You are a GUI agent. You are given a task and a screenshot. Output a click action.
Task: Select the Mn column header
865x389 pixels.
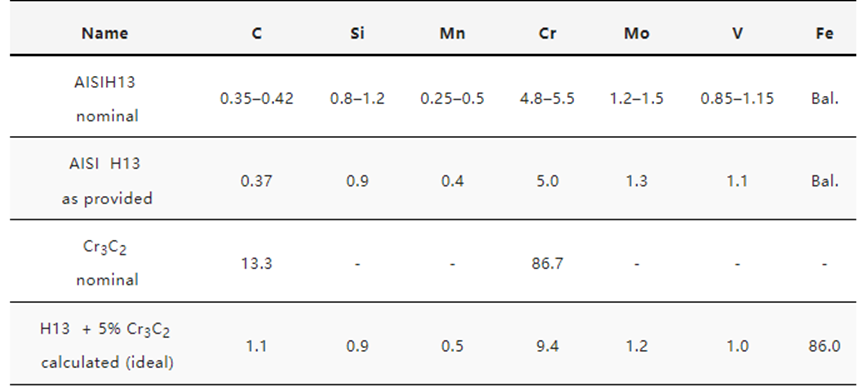452,33
